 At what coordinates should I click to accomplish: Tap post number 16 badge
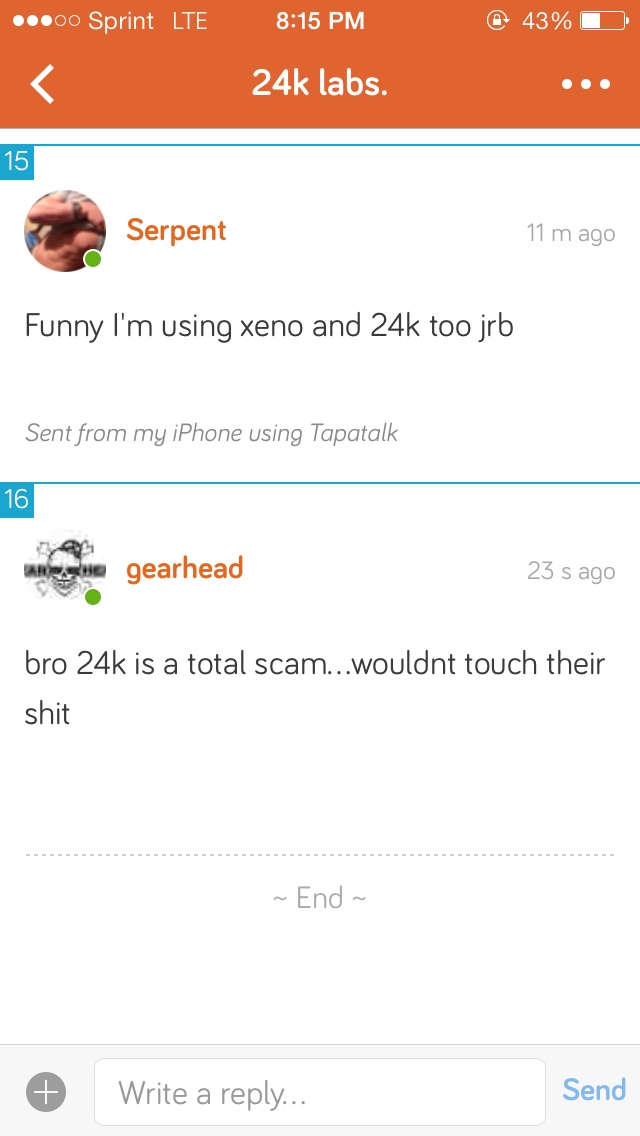coord(17,499)
